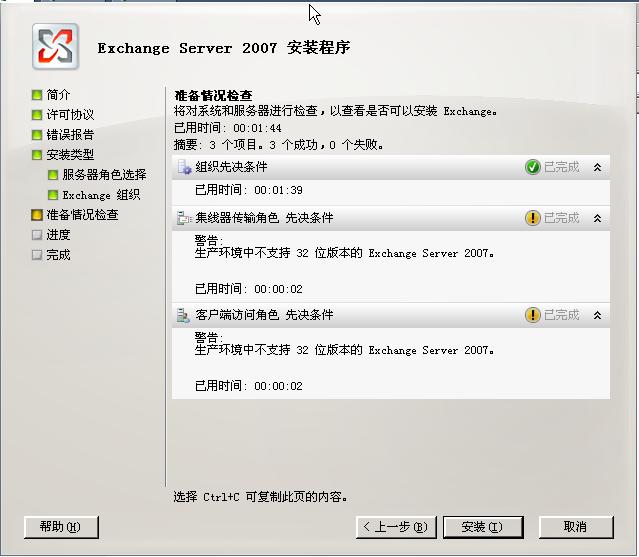Screen dimensions: 639x557
Task: Click the 集线器传输角色 先决条件 header title
Action: (x=264, y=218)
